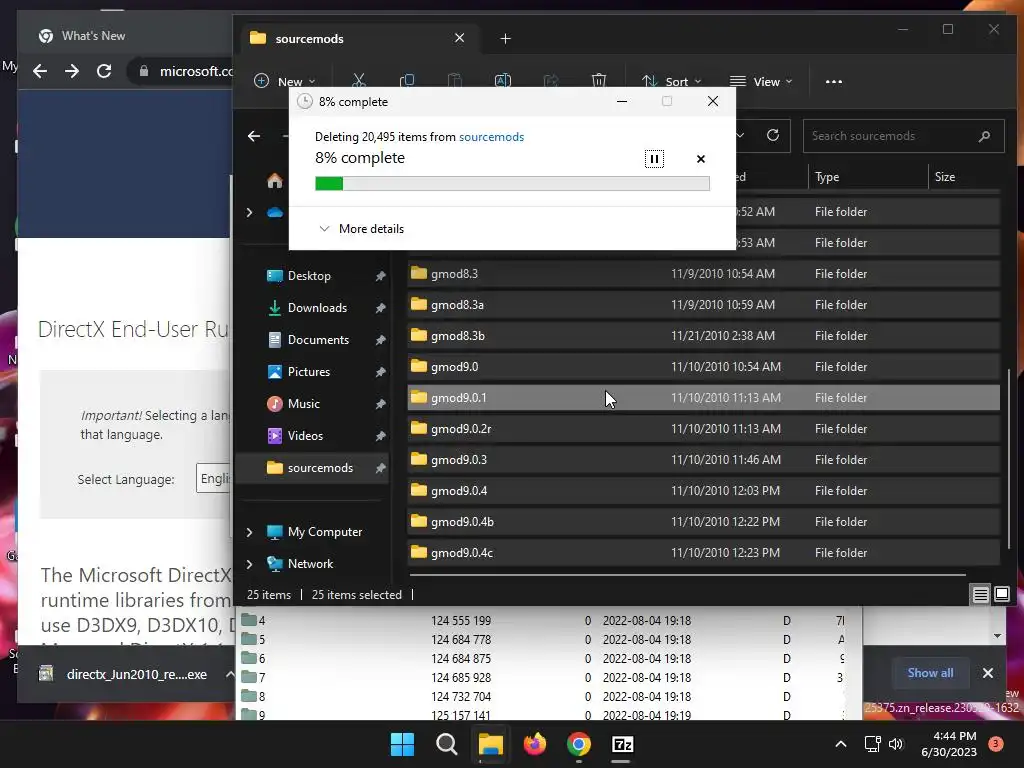This screenshot has height=768, width=1024.
Task: Open the Sort dropdown menu
Action: click(x=671, y=81)
